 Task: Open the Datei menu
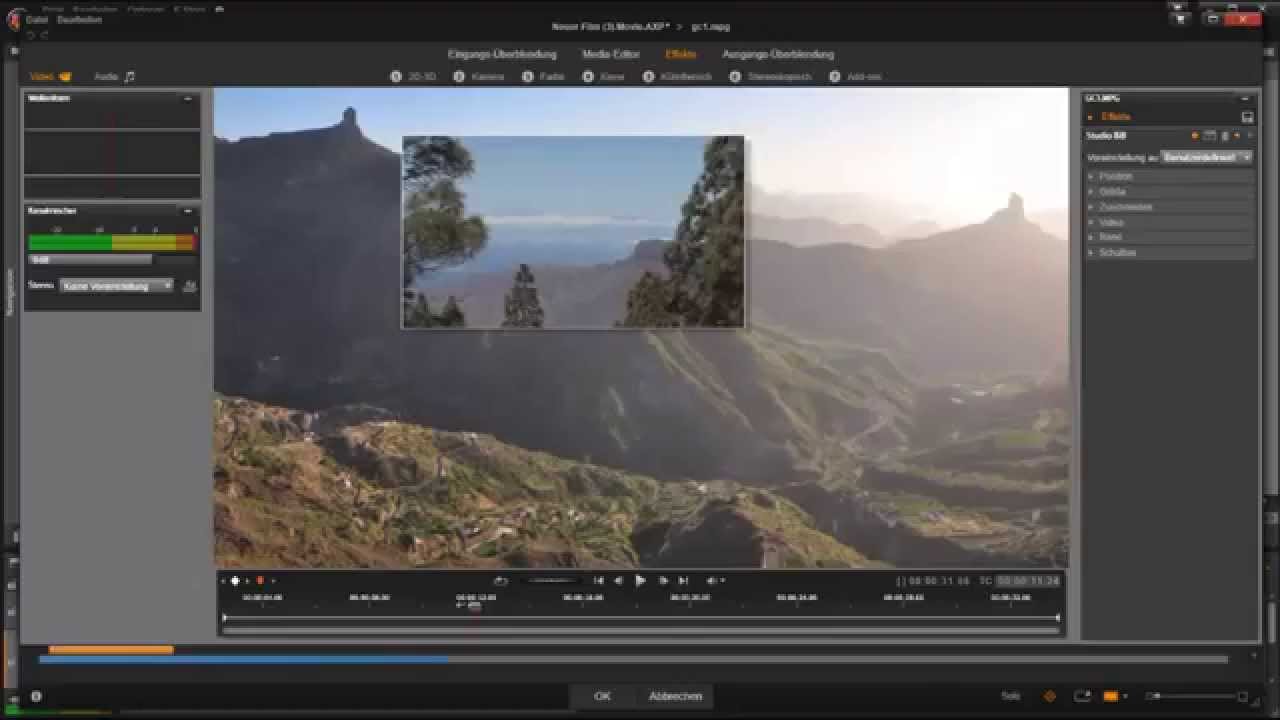click(x=37, y=19)
